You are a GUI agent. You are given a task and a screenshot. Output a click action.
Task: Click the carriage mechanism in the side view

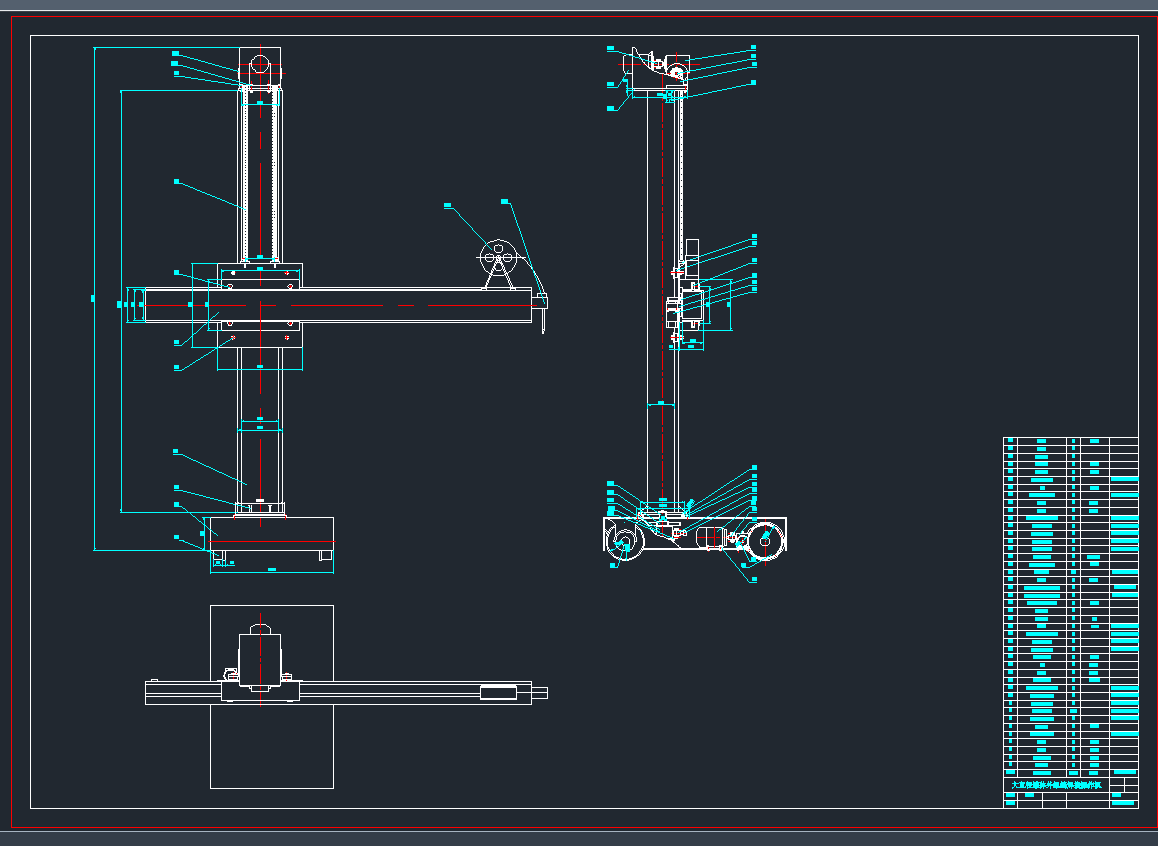pyautogui.click(x=688, y=308)
